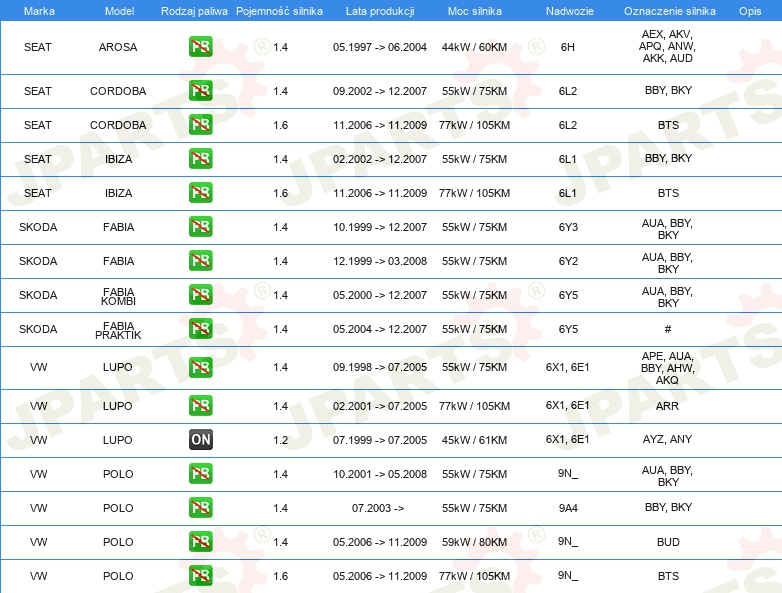Select the FABIA KOMBI model cell
The height and width of the screenshot is (593, 782).
118,296
